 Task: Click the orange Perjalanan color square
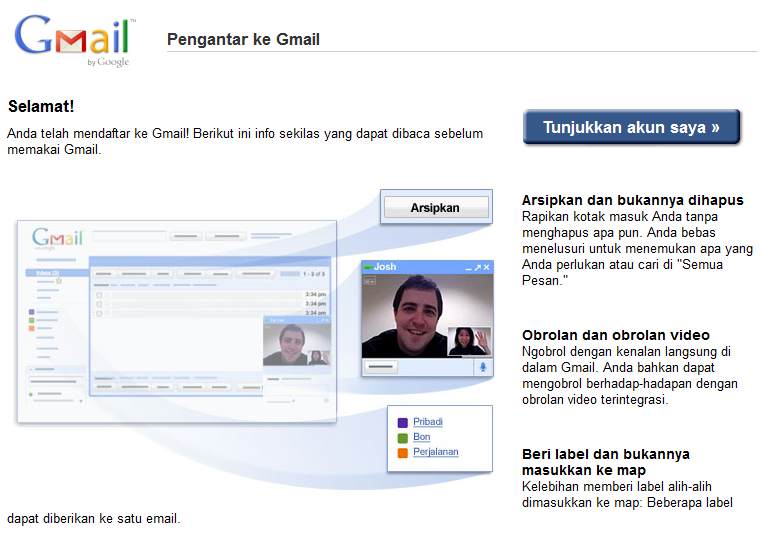[403, 452]
